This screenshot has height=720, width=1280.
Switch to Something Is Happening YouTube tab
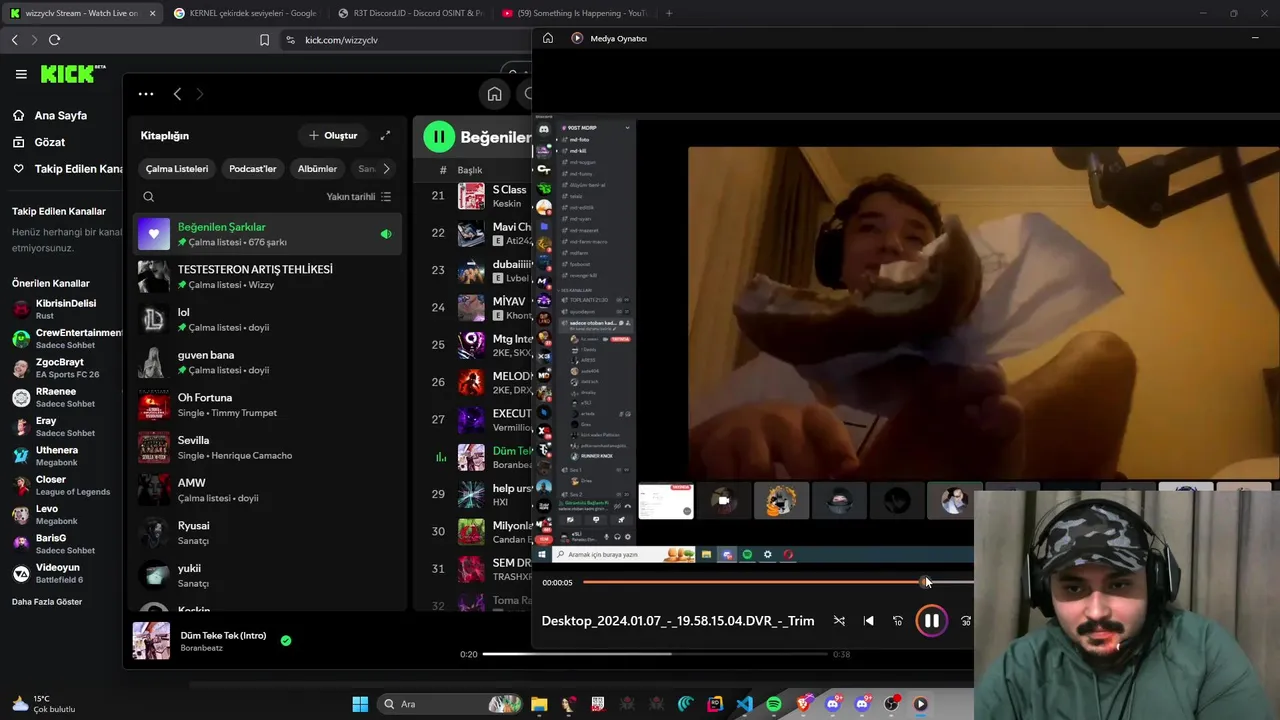[574, 13]
